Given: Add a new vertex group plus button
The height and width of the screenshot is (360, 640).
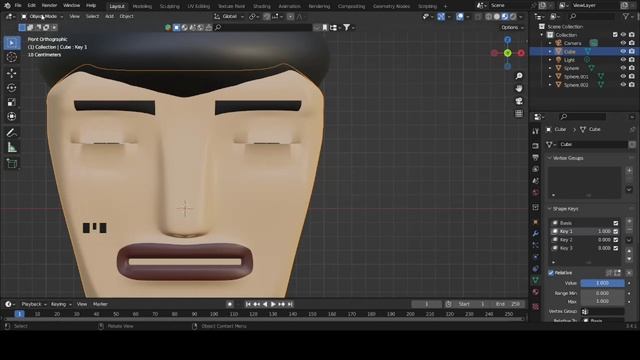Looking at the screenshot, I should pos(629,171).
